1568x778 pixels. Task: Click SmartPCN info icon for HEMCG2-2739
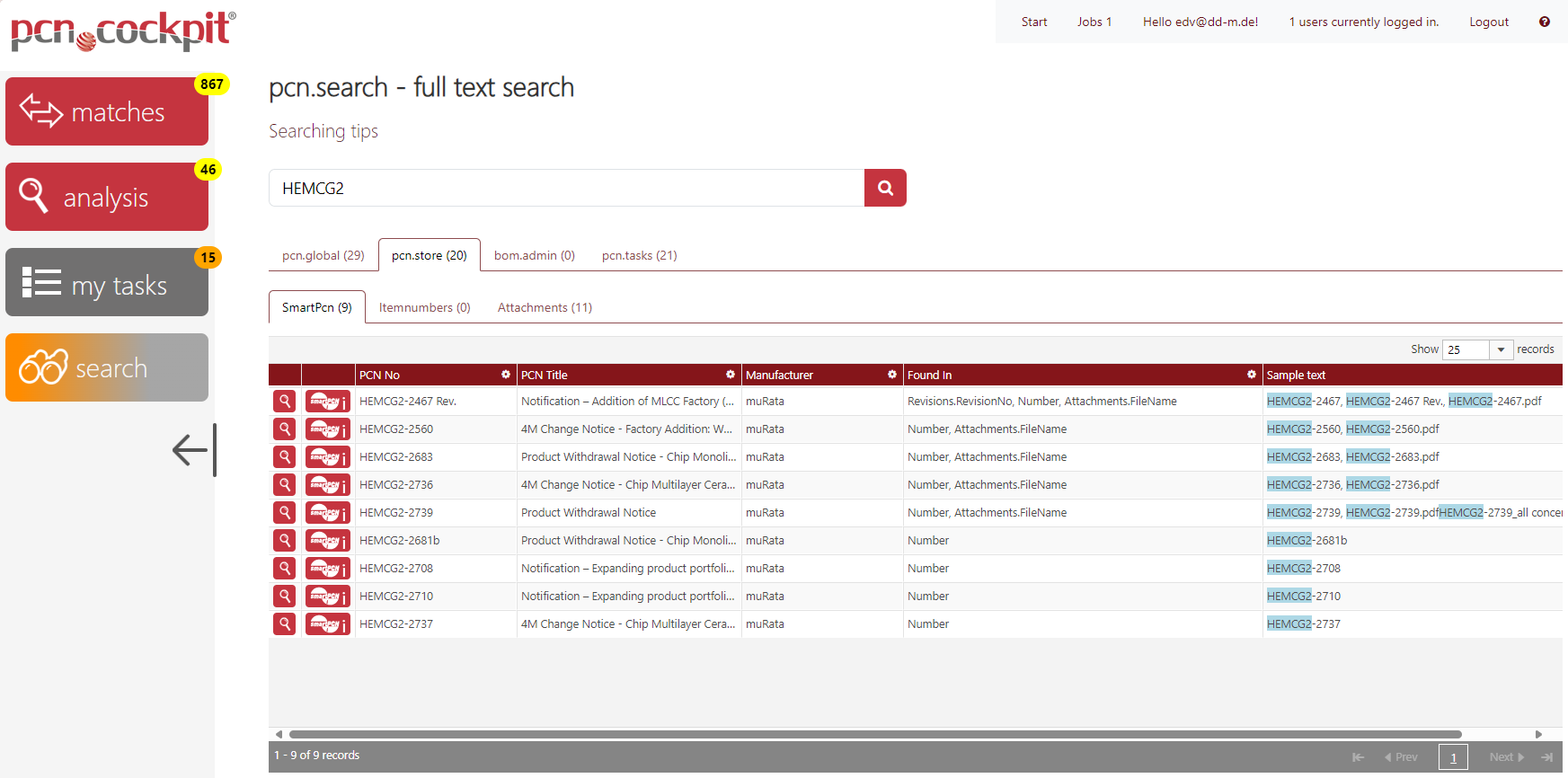328,513
